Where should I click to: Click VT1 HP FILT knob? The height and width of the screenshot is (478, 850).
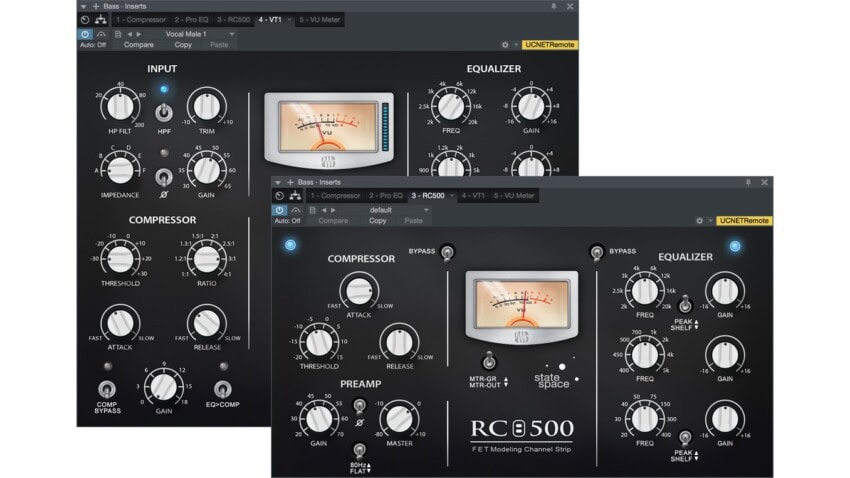click(x=120, y=106)
